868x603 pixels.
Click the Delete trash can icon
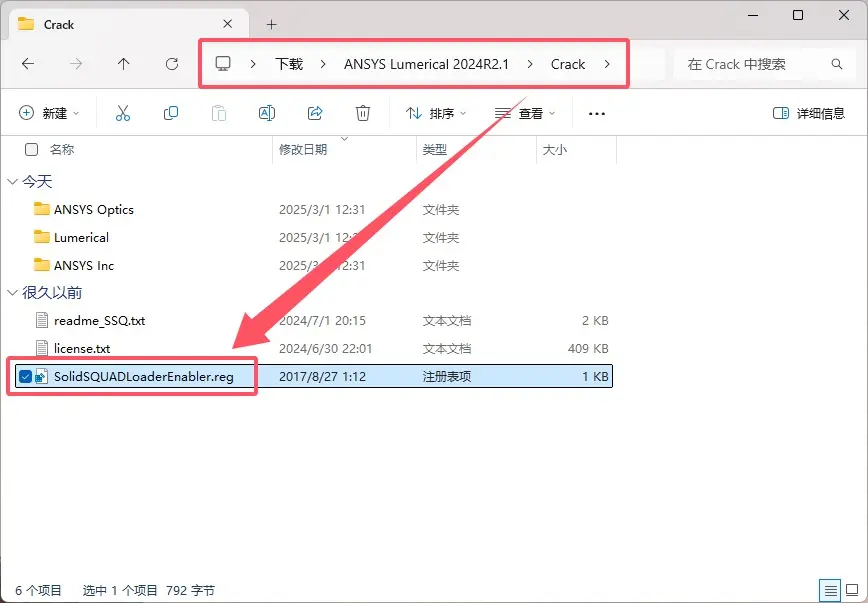pos(363,114)
